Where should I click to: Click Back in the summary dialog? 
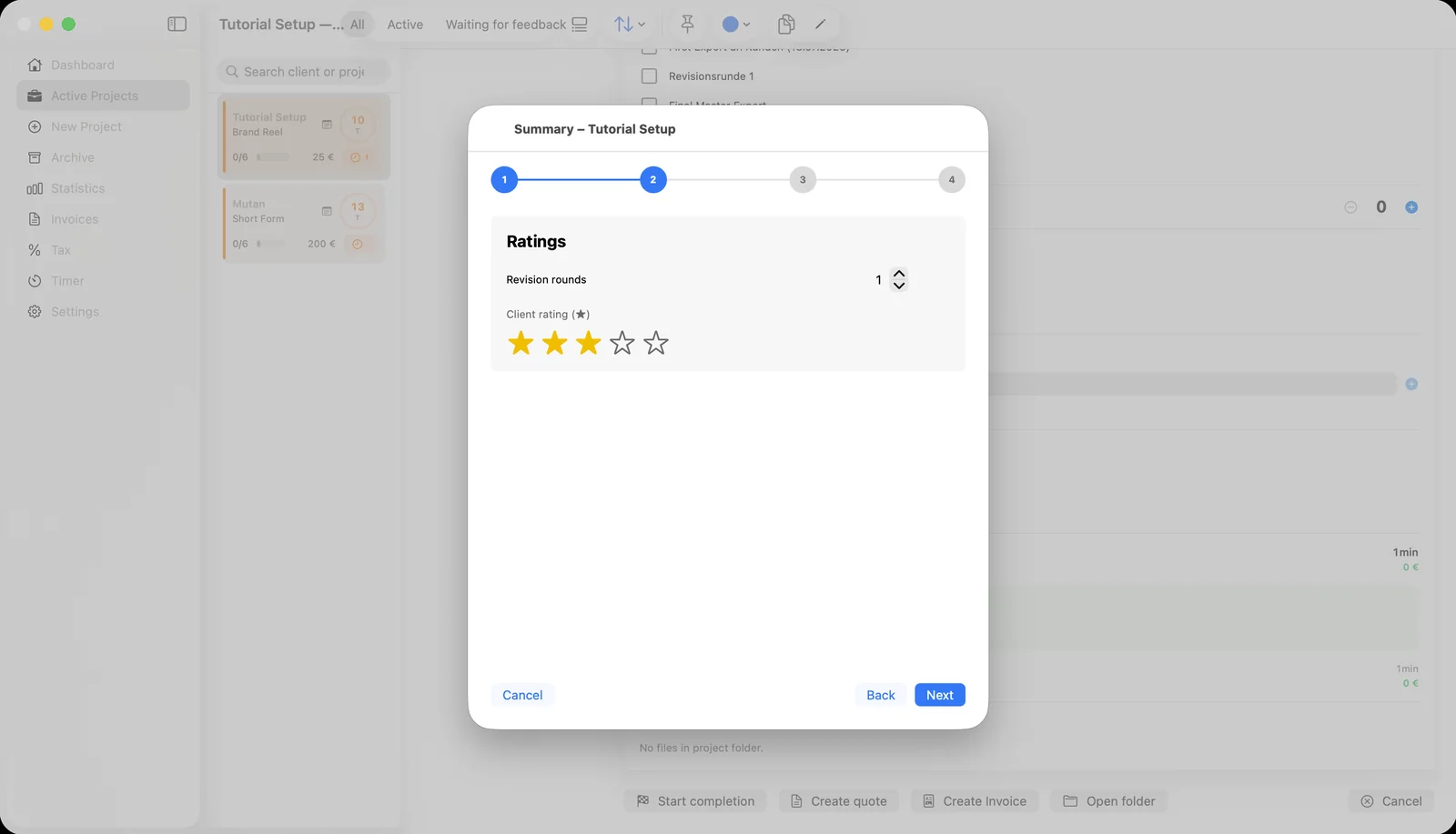(x=881, y=695)
